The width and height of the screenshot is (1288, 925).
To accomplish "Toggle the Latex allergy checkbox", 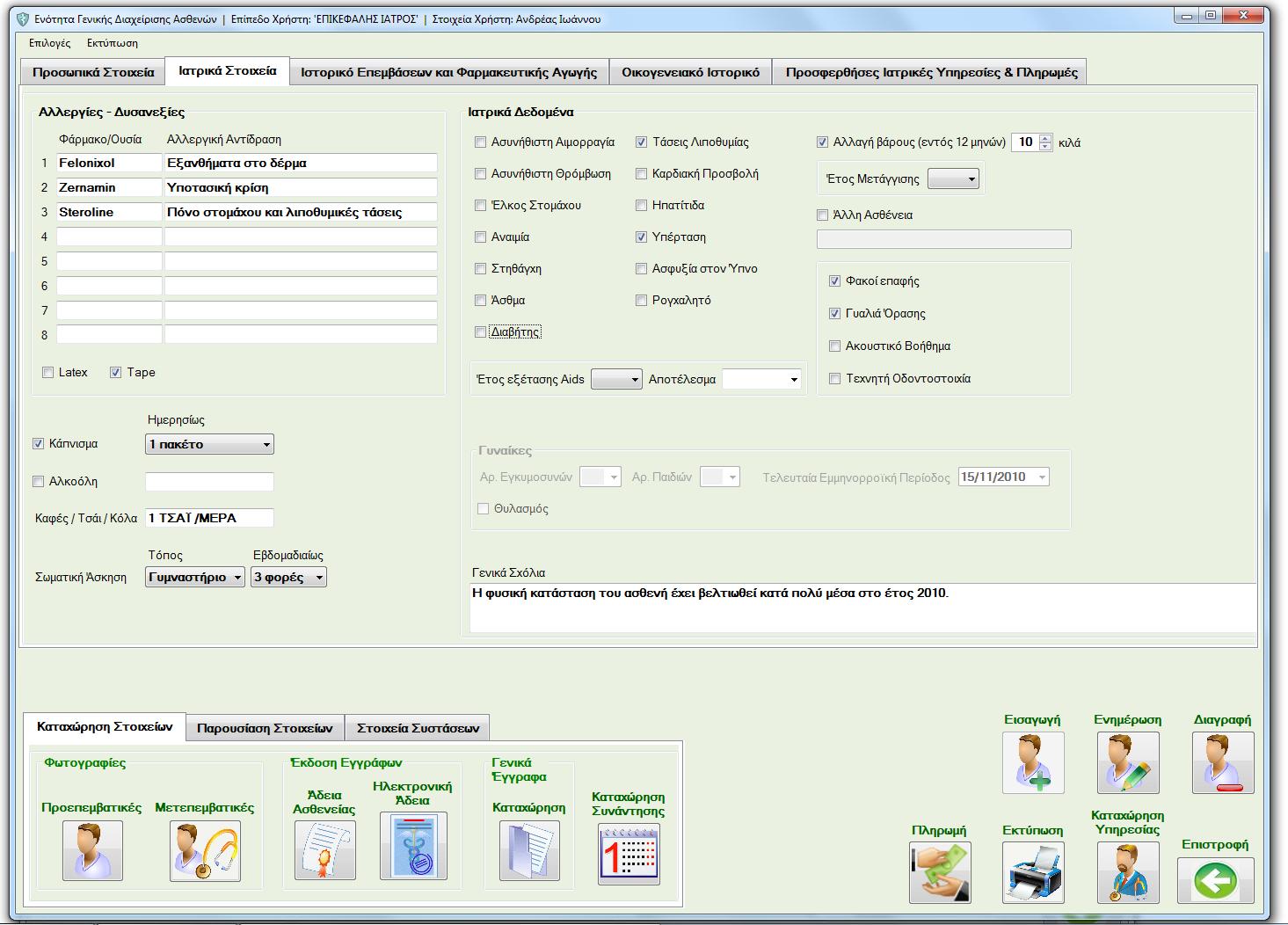I will (48, 373).
